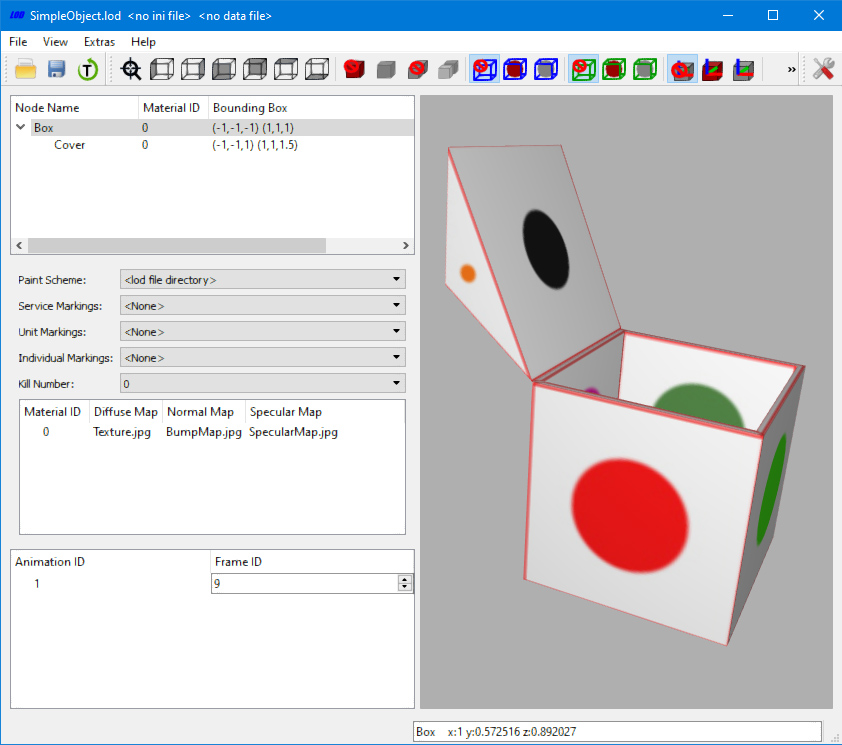Screen dimensions: 842x745
Task: Expand the toolbar overflow chevron
Action: (792, 69)
